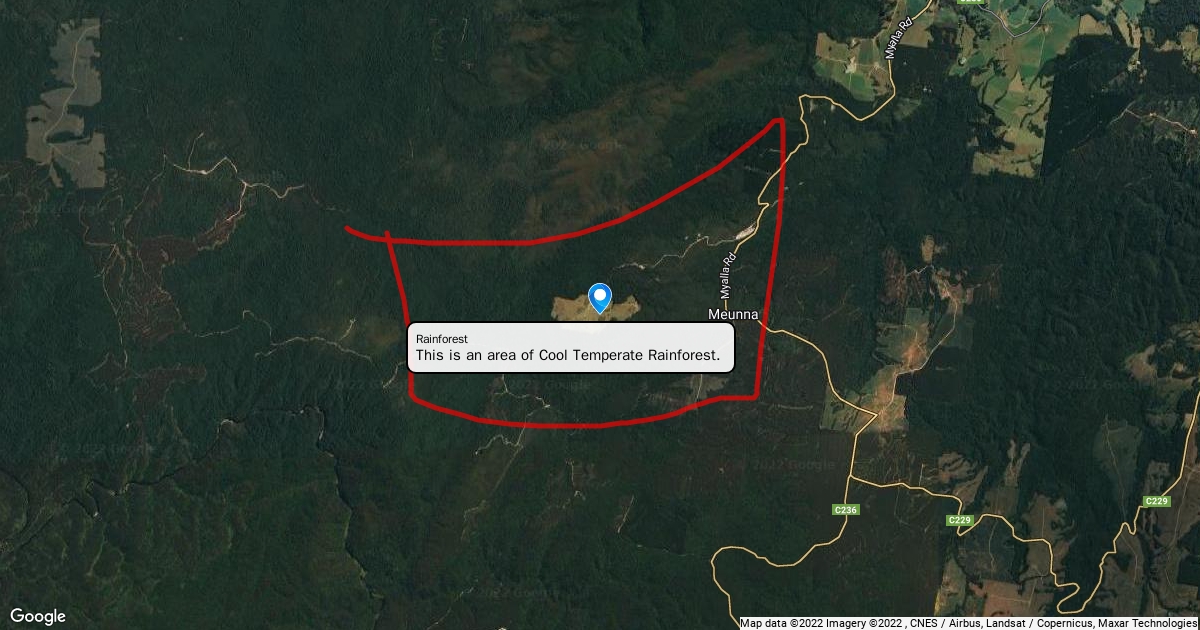Image resolution: width=1200 pixels, height=630 pixels.
Task: Select the Meunna place label
Action: pos(734,314)
